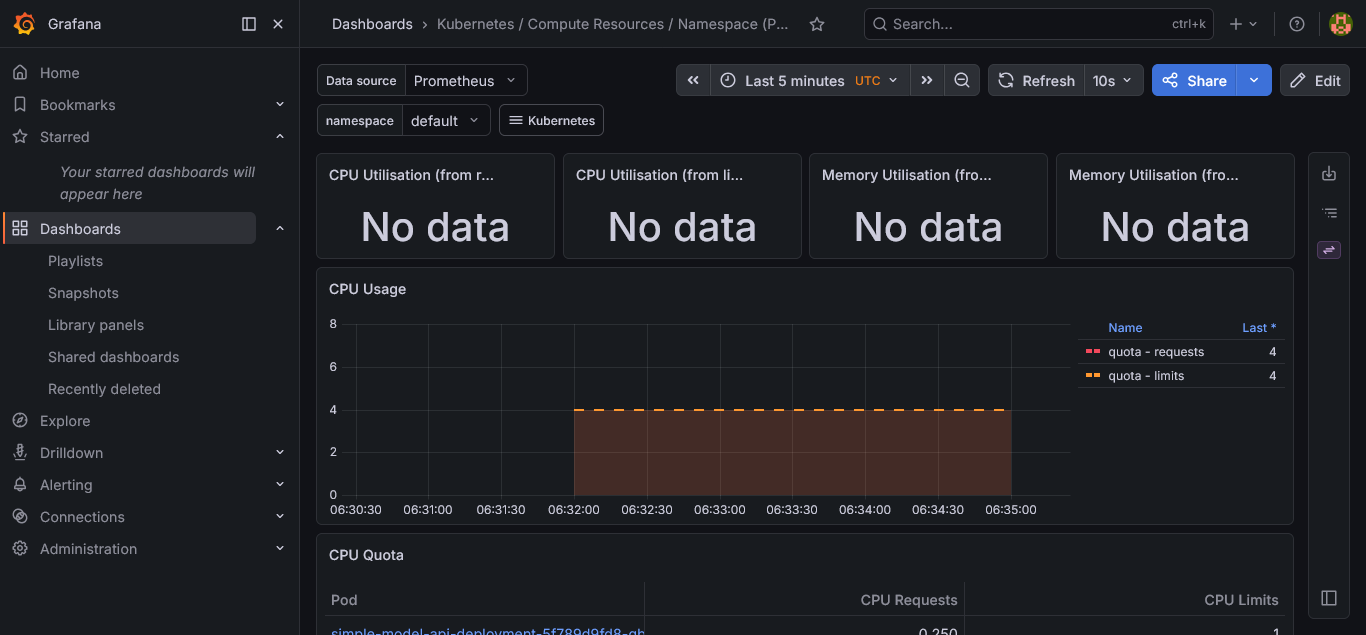This screenshot has width=1366, height=635.
Task: Sort table by Pod column
Action: click(x=344, y=600)
